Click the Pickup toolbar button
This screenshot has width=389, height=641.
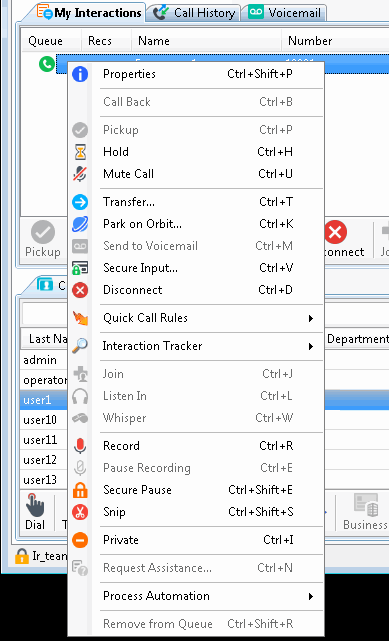(x=42, y=240)
